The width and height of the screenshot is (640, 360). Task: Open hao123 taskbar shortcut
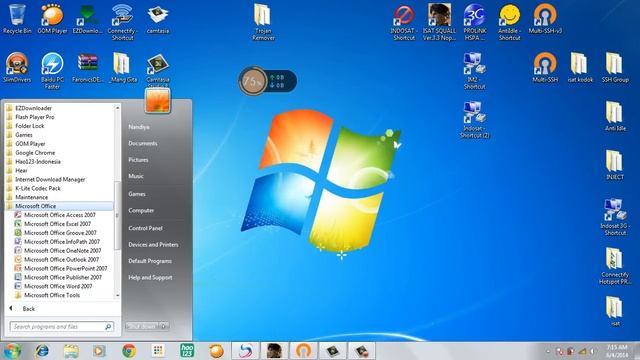(187, 351)
